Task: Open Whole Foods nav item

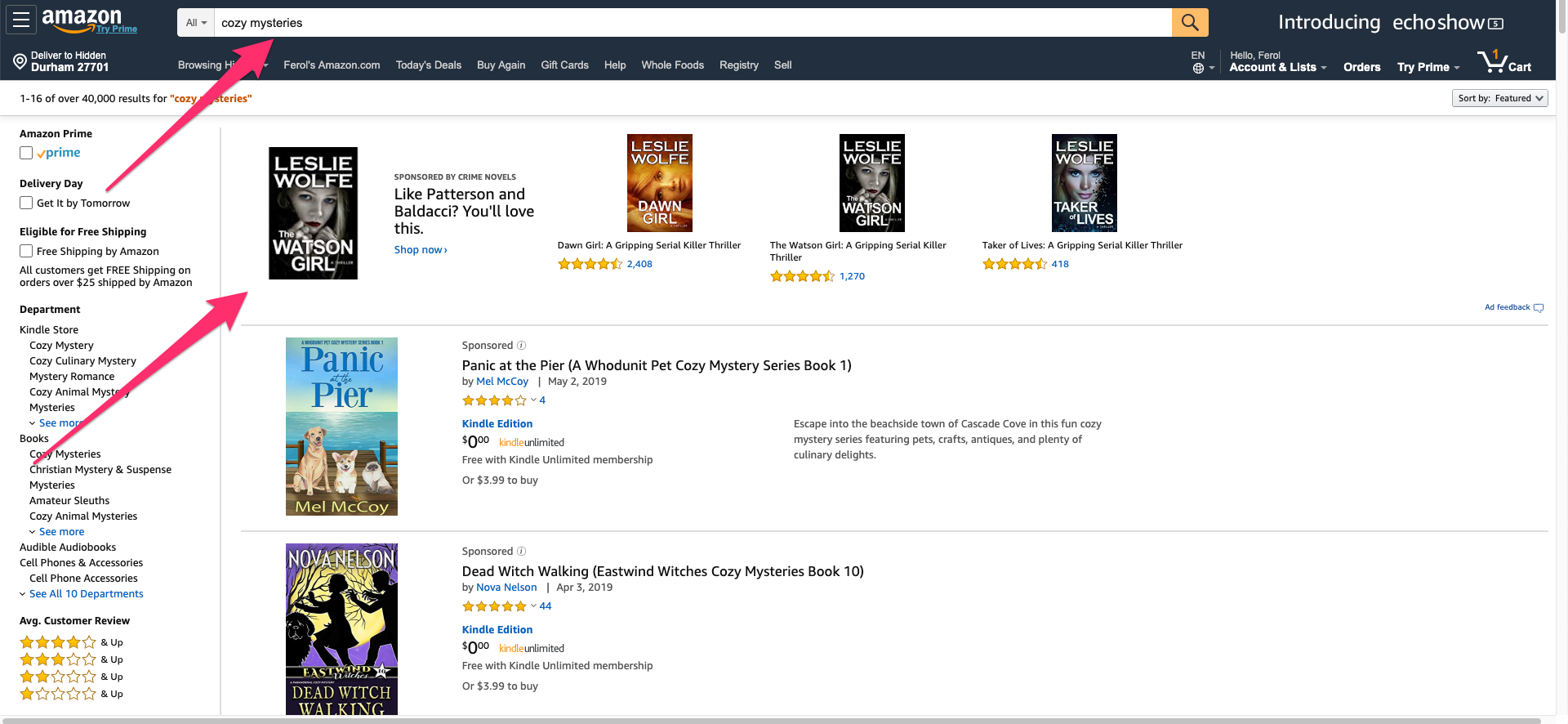Action: (x=672, y=65)
